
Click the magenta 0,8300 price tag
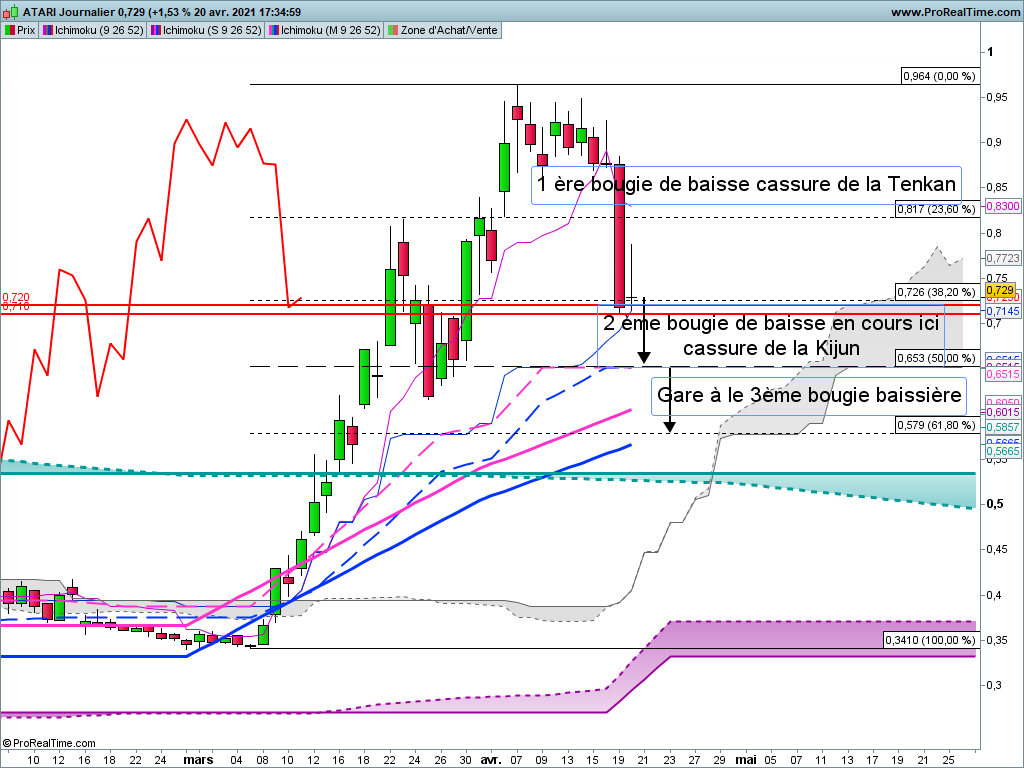pos(1002,206)
